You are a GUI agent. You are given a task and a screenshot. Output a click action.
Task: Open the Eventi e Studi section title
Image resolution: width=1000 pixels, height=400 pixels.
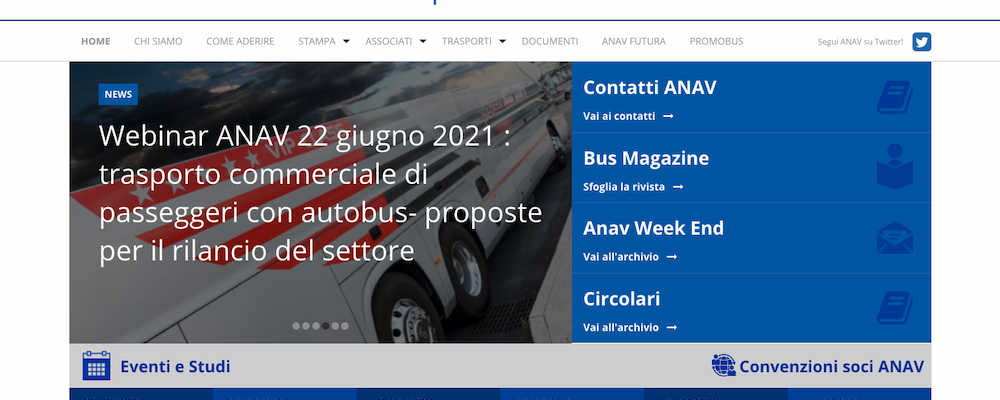pos(175,367)
